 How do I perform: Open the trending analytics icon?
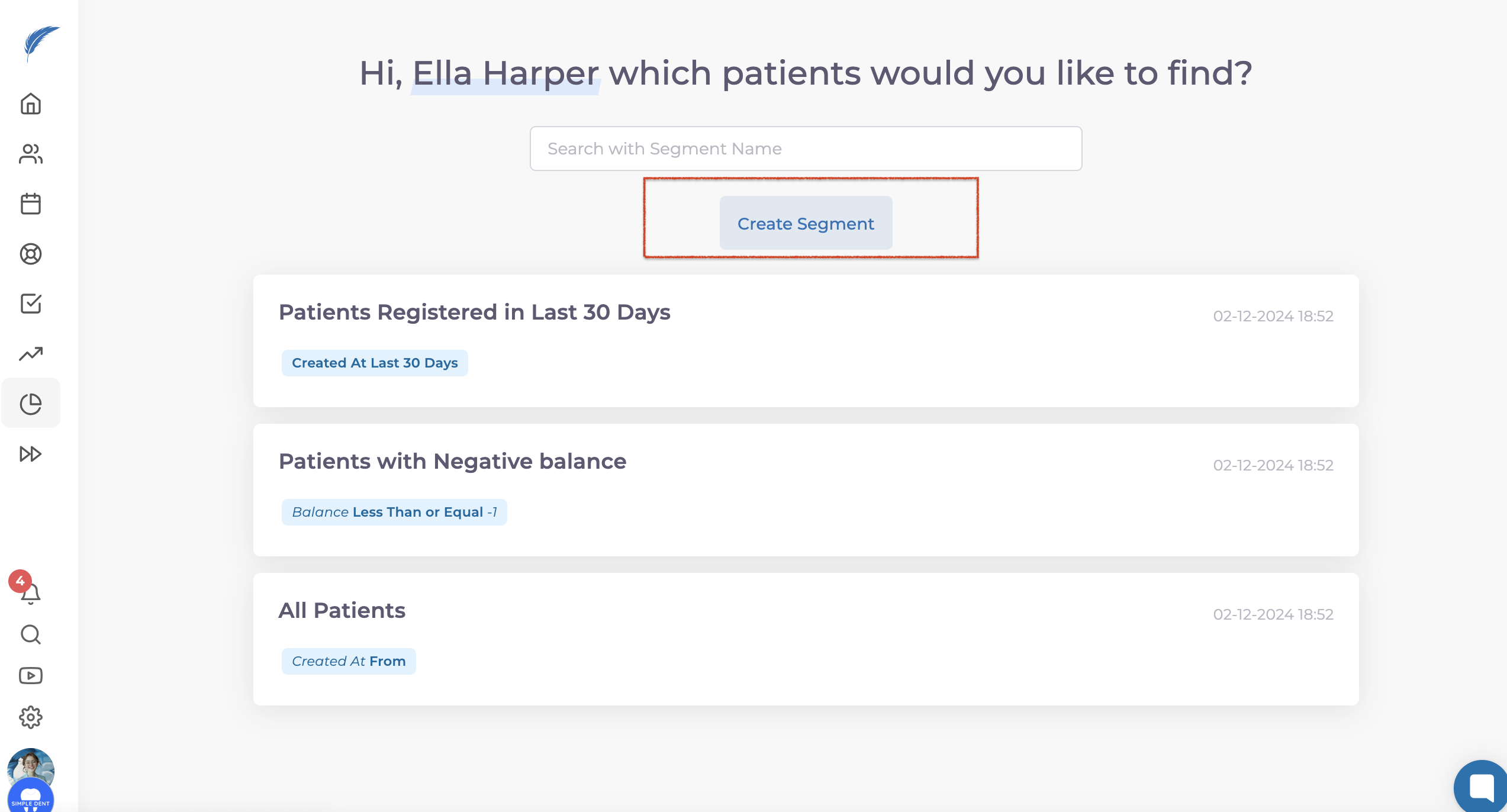[31, 354]
